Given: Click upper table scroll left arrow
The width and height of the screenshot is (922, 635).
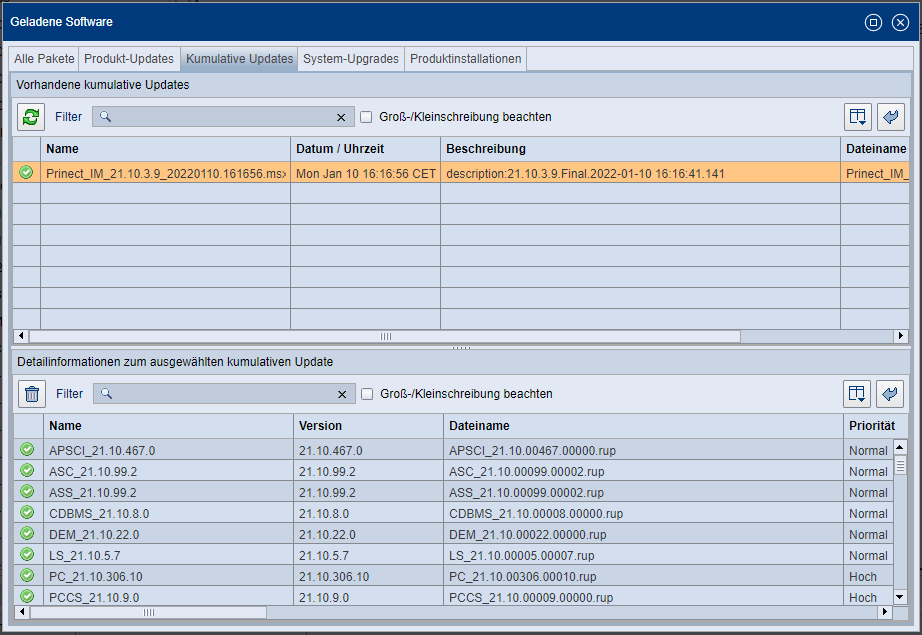Looking at the screenshot, I should [21, 336].
